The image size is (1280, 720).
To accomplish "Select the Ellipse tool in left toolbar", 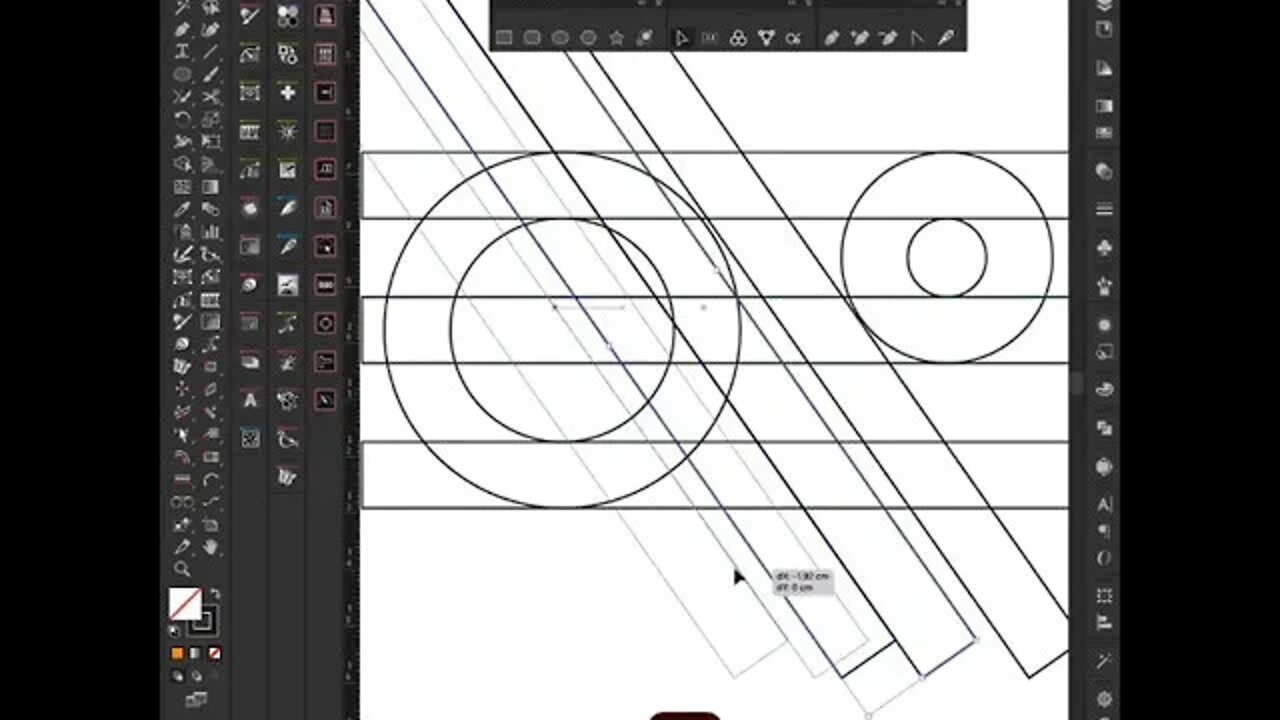I will tap(182, 74).
